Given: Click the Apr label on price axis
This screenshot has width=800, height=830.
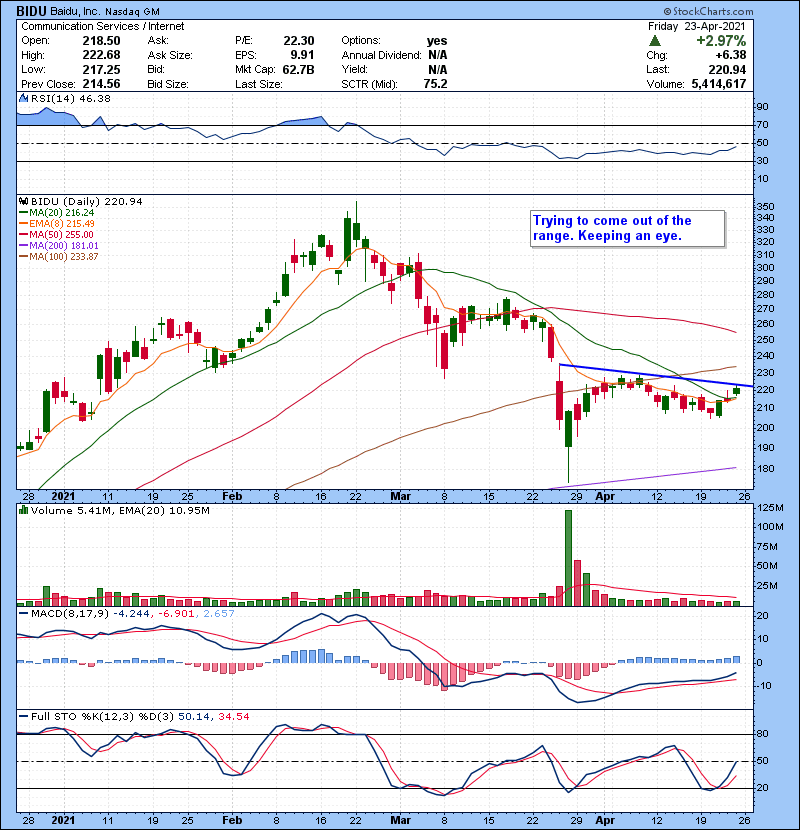Looking at the screenshot, I should pos(605,497).
